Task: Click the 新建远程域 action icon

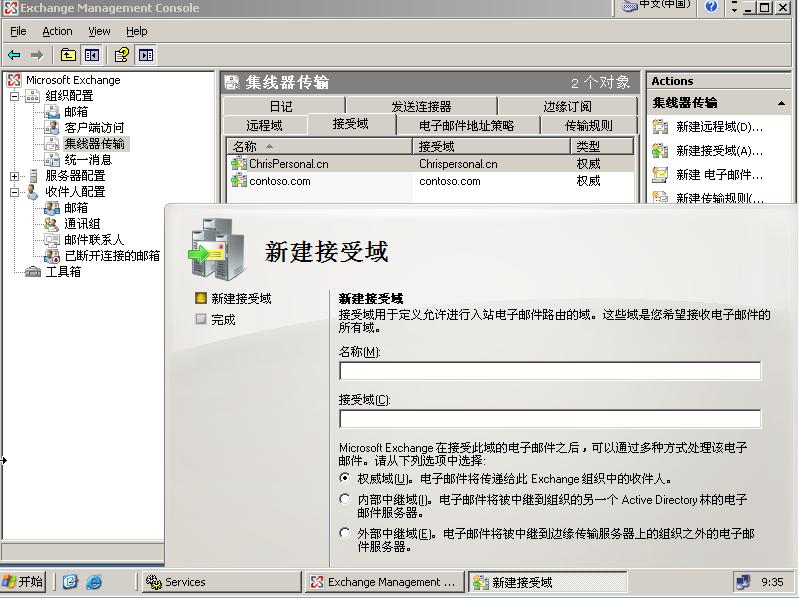Action: pos(660,127)
